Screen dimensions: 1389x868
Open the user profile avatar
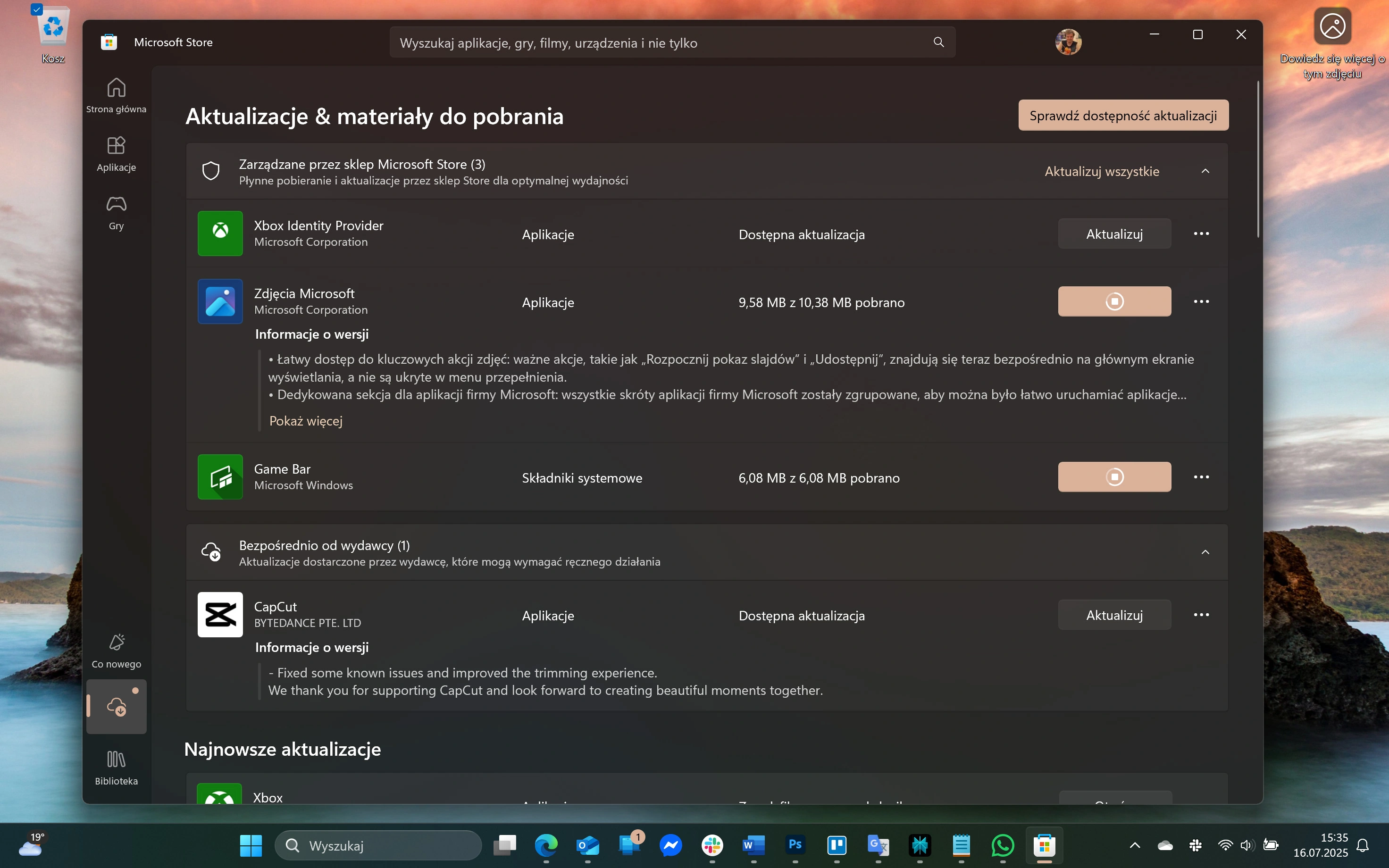1068,42
